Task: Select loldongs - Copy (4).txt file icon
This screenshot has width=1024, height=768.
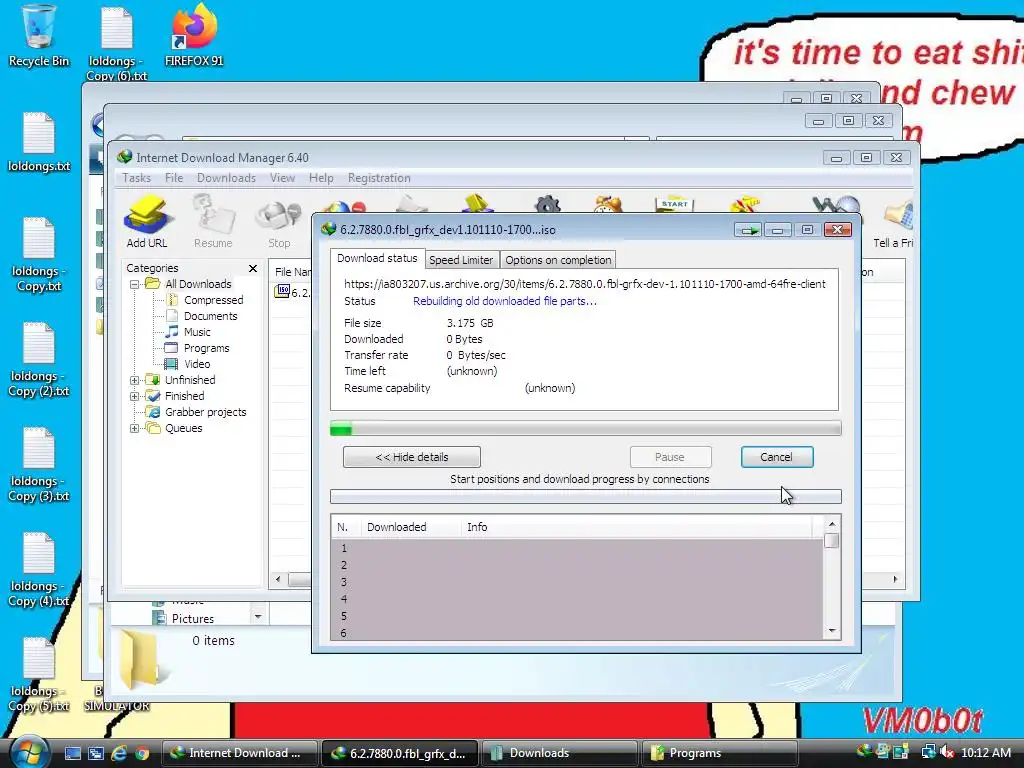Action: pyautogui.click(x=39, y=570)
